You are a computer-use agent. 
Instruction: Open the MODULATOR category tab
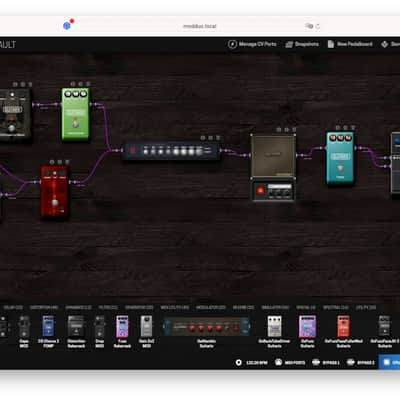coord(211,307)
